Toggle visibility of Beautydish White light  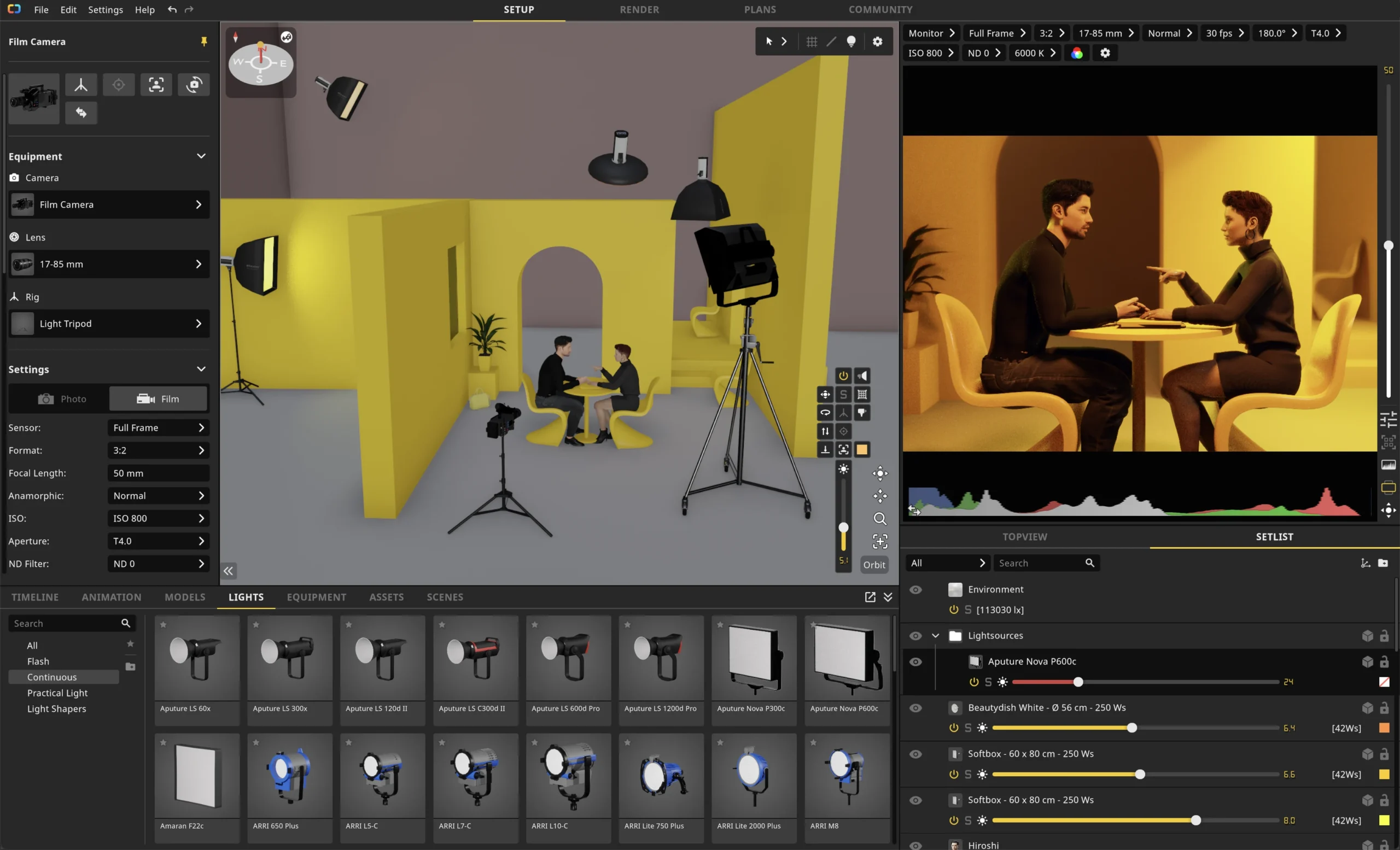[915, 708]
